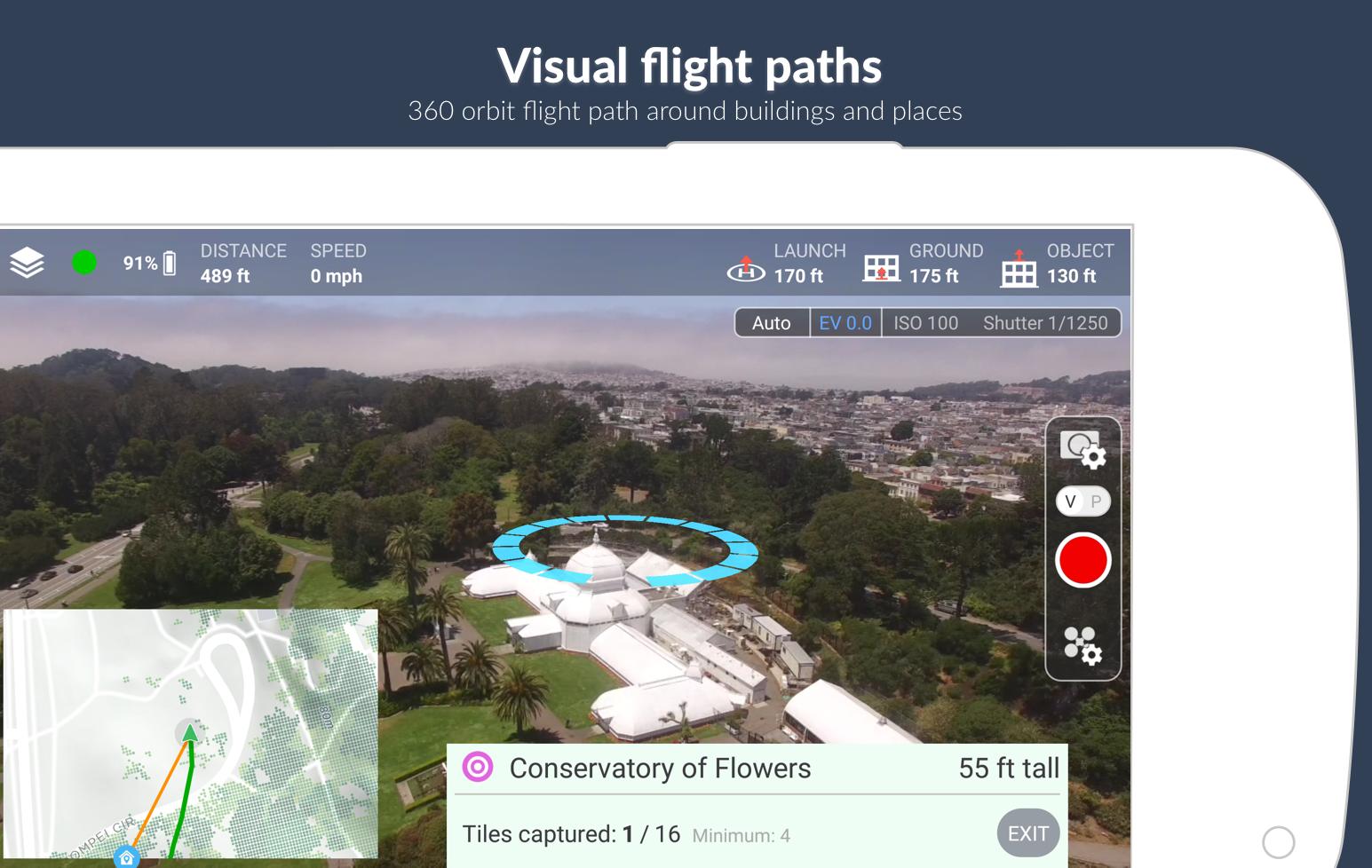Click the Conservatory of Flowers title
1372x868 pixels.
coord(660,768)
